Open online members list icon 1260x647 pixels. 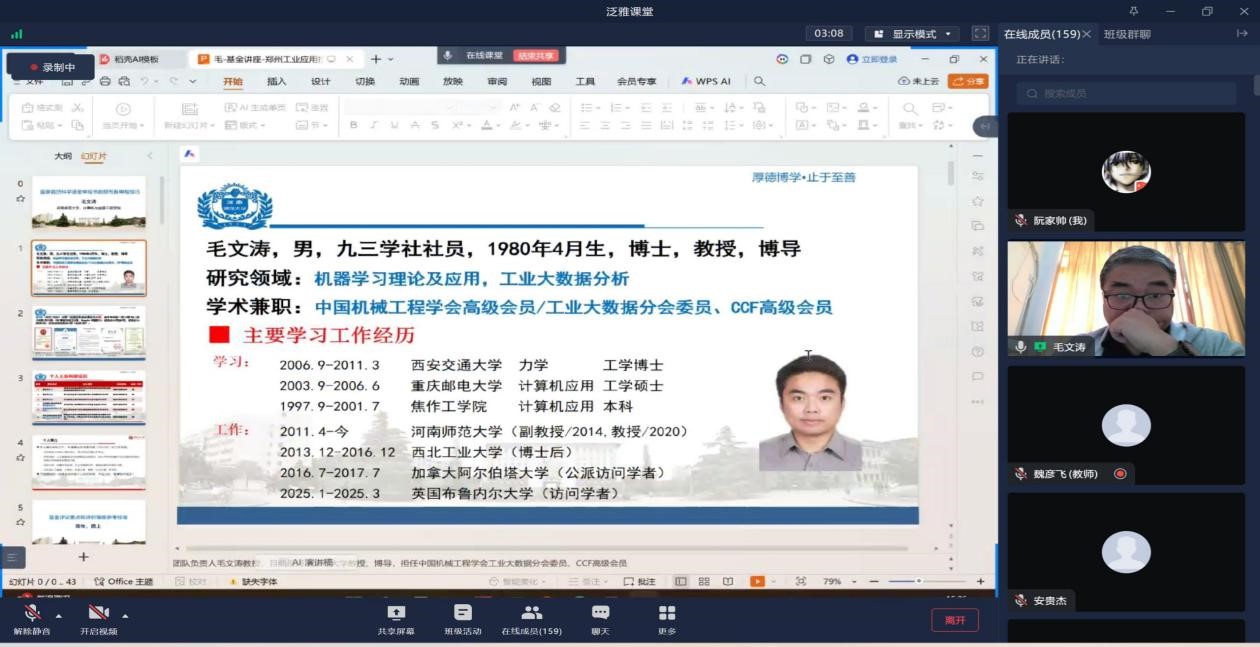(x=531, y=613)
